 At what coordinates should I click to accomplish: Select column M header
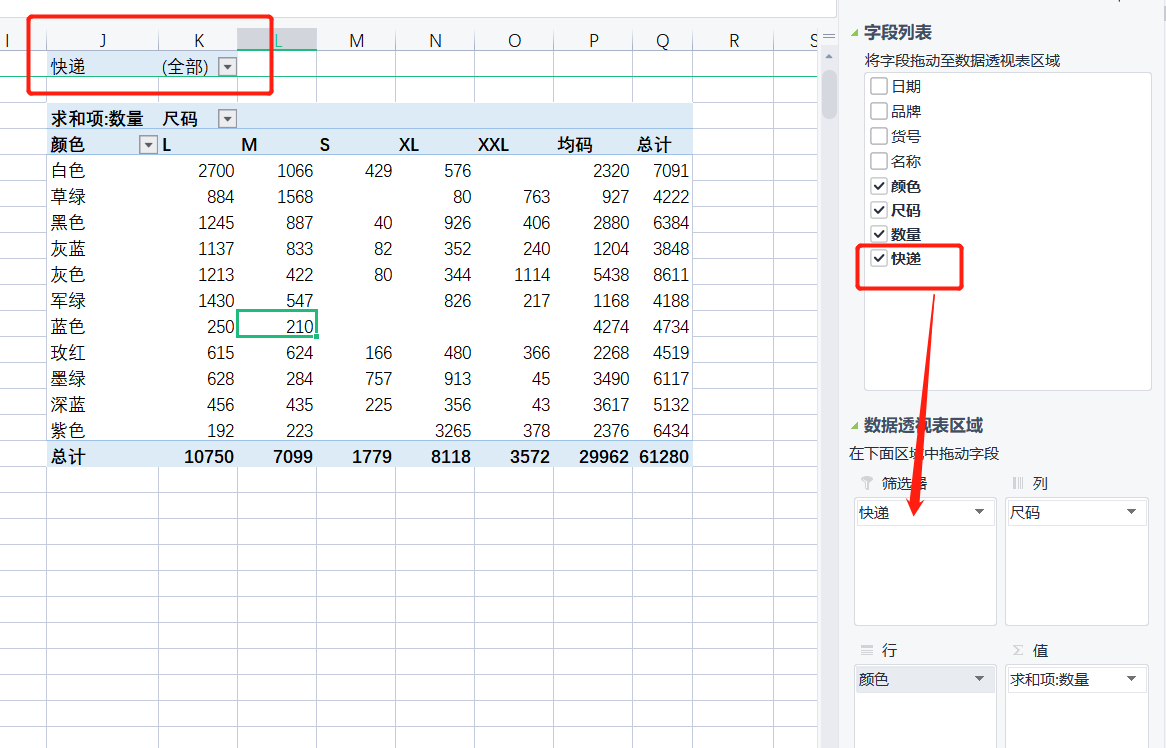(x=356, y=40)
